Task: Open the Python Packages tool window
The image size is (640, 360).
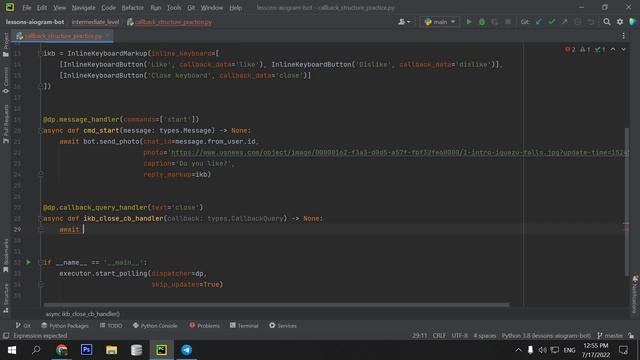Action: (x=64, y=326)
